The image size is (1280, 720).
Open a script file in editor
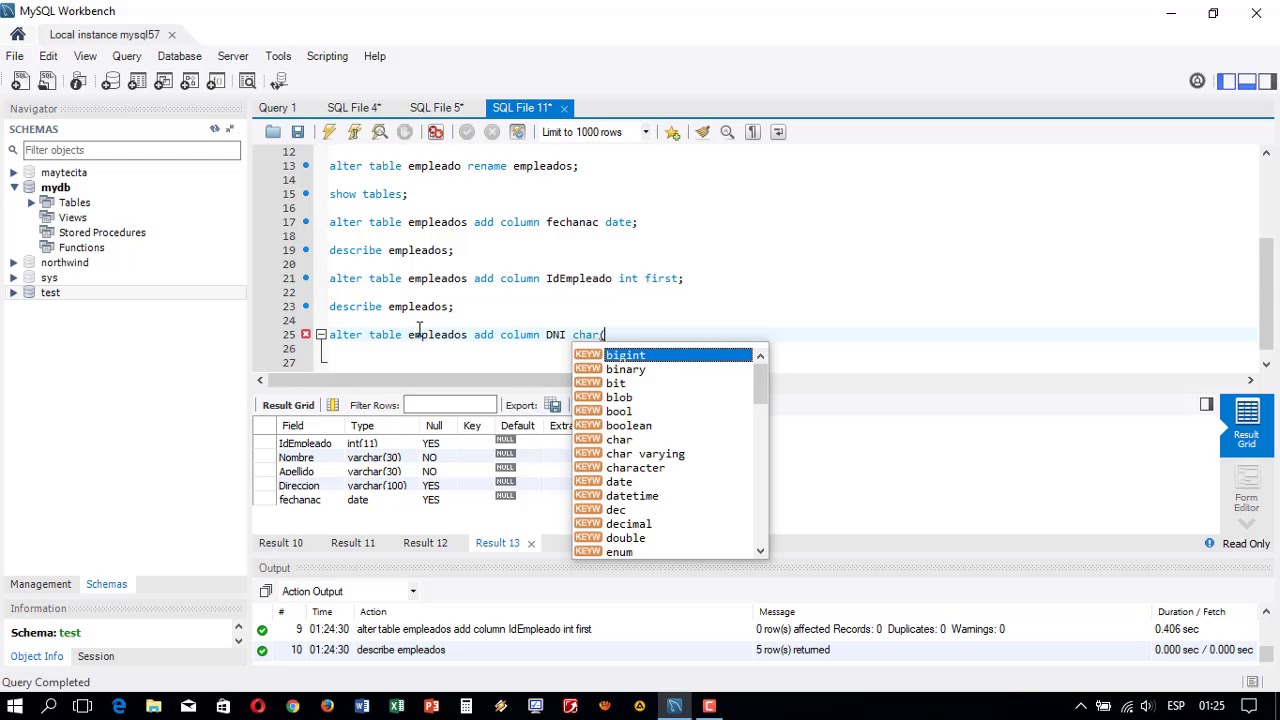click(x=273, y=132)
